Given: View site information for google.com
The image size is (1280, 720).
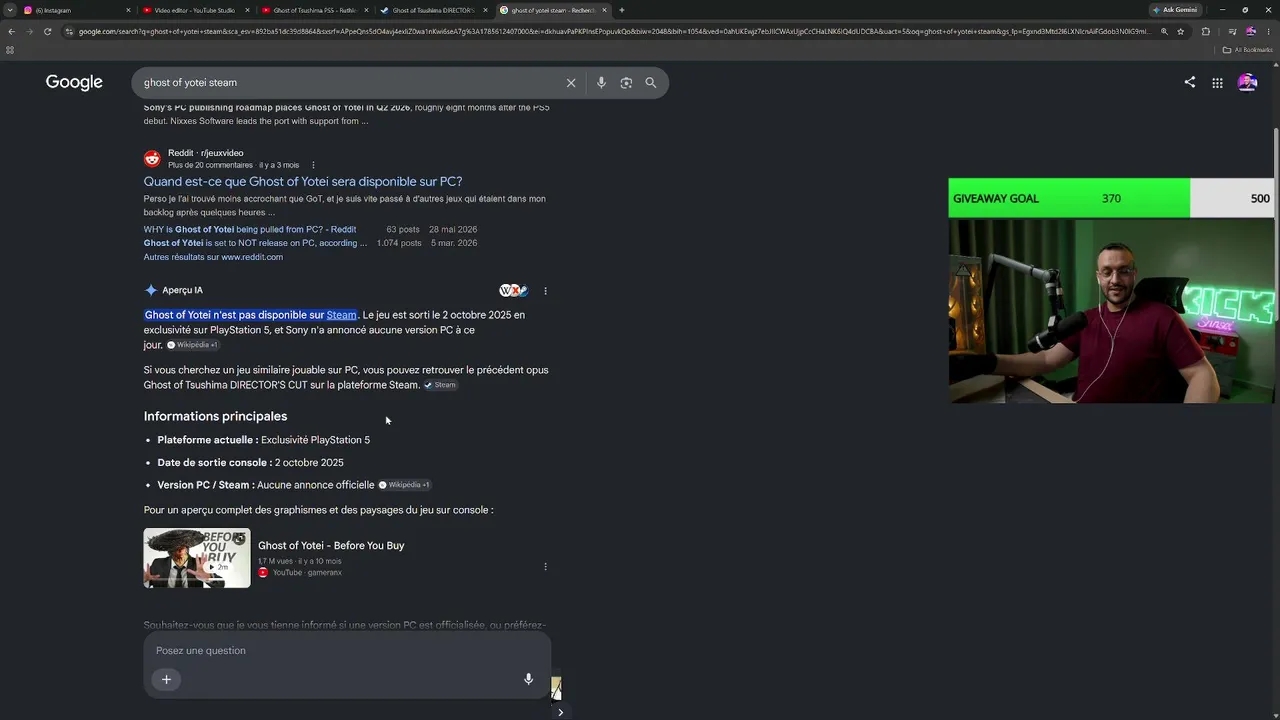Looking at the screenshot, I should pos(69,31).
